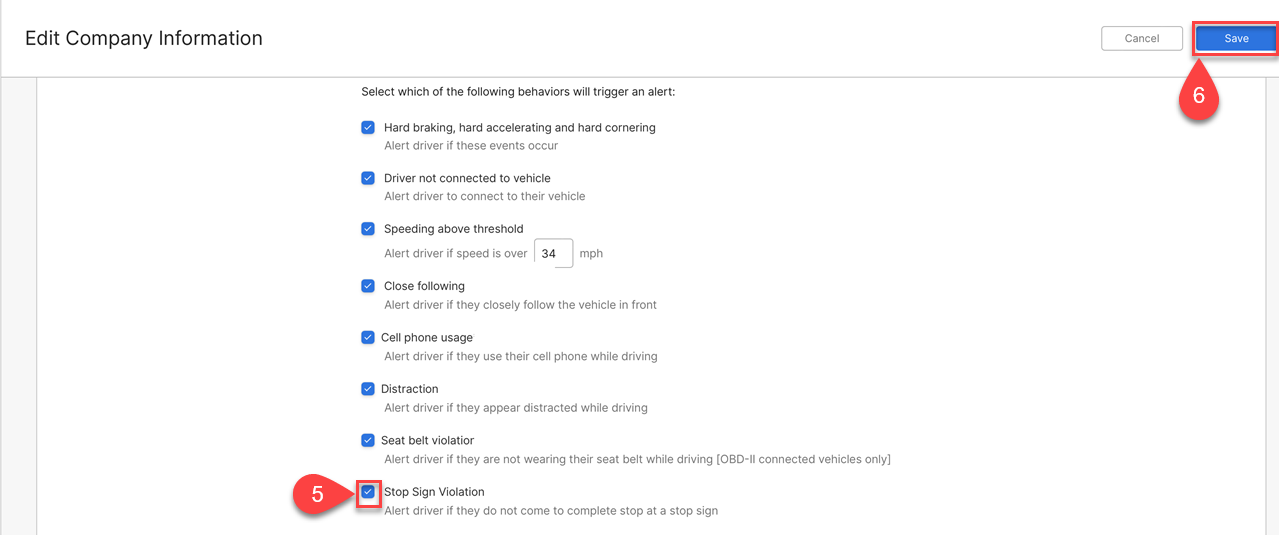Toggle the Stop Sign Violation checkbox
This screenshot has height=535, width=1279.
[x=368, y=492]
